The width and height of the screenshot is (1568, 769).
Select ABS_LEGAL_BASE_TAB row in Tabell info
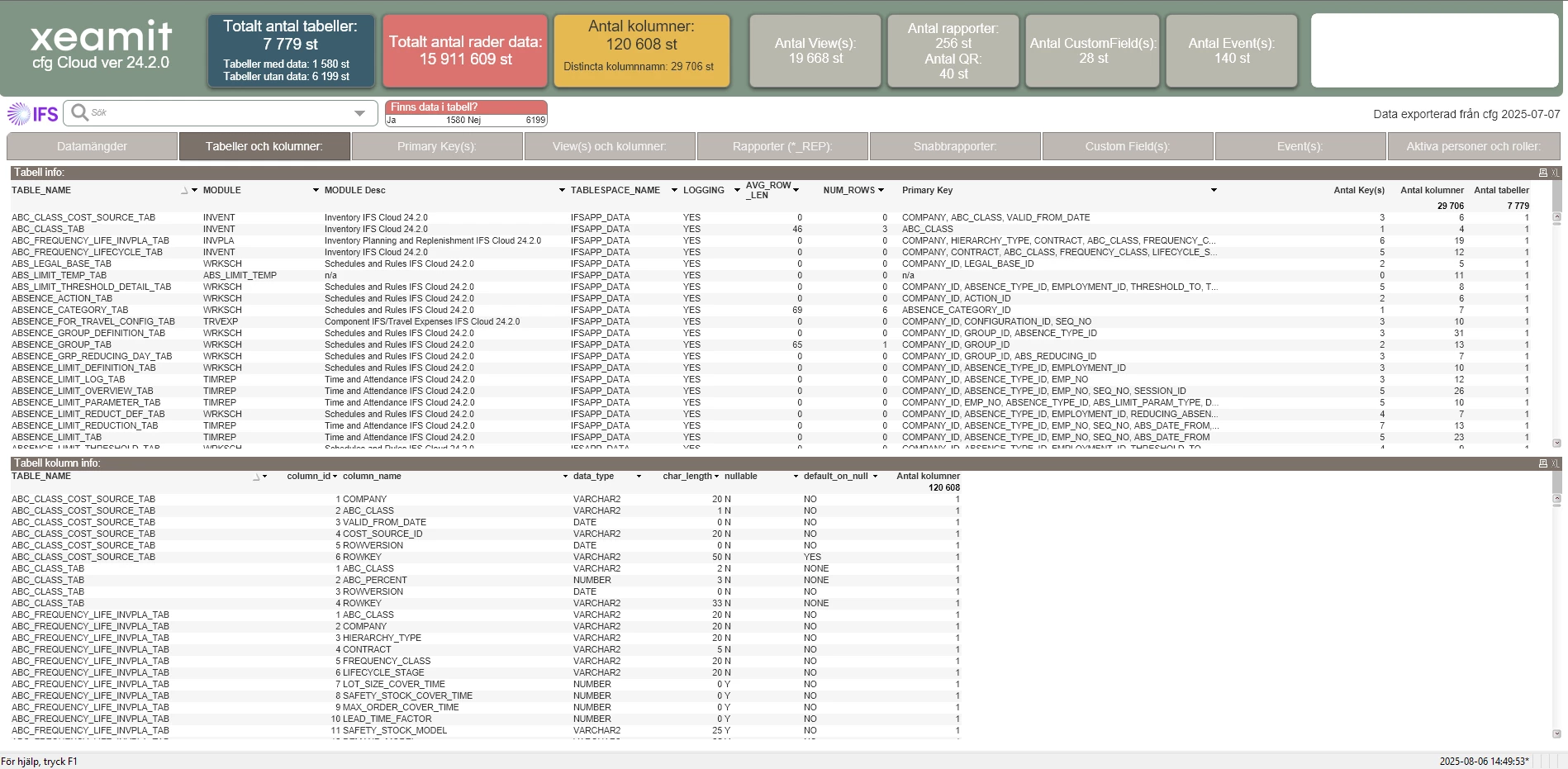click(61, 263)
